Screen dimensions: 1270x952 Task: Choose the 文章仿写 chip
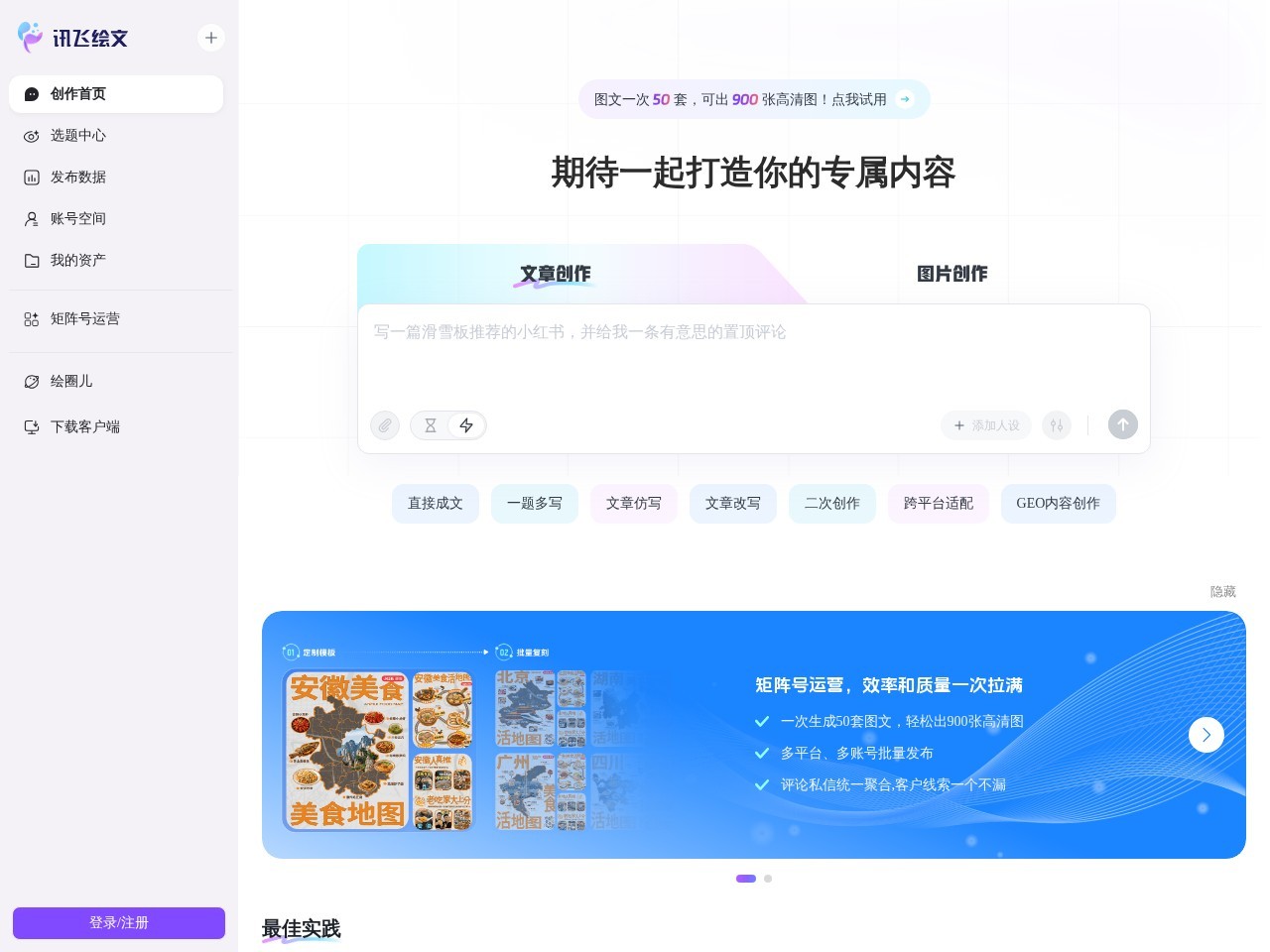coord(634,504)
